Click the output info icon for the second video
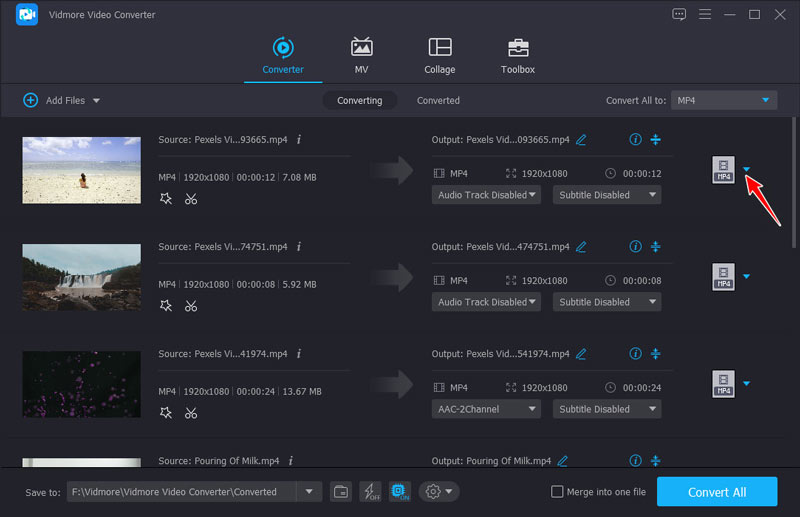Screen dimensions: 800x517 (635, 247)
